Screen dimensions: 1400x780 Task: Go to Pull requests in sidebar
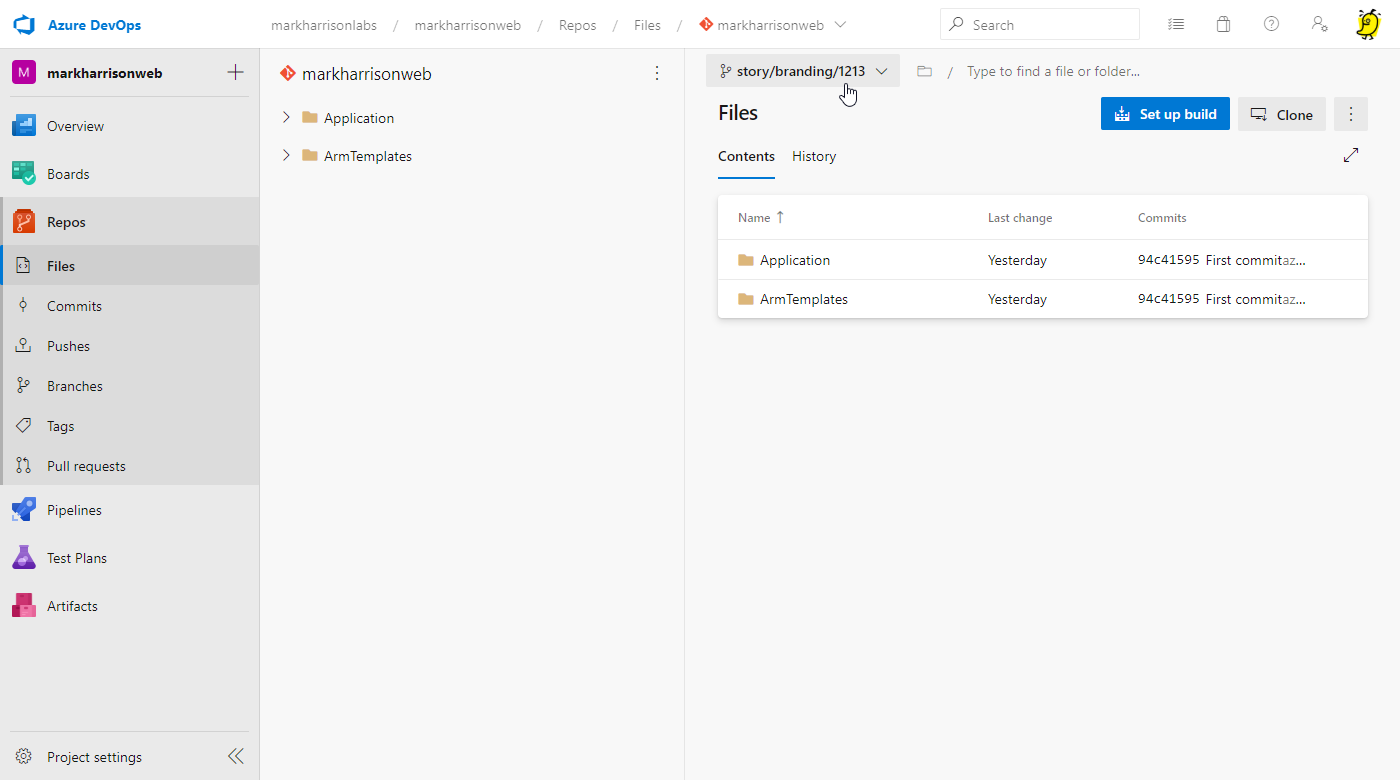click(x=86, y=466)
